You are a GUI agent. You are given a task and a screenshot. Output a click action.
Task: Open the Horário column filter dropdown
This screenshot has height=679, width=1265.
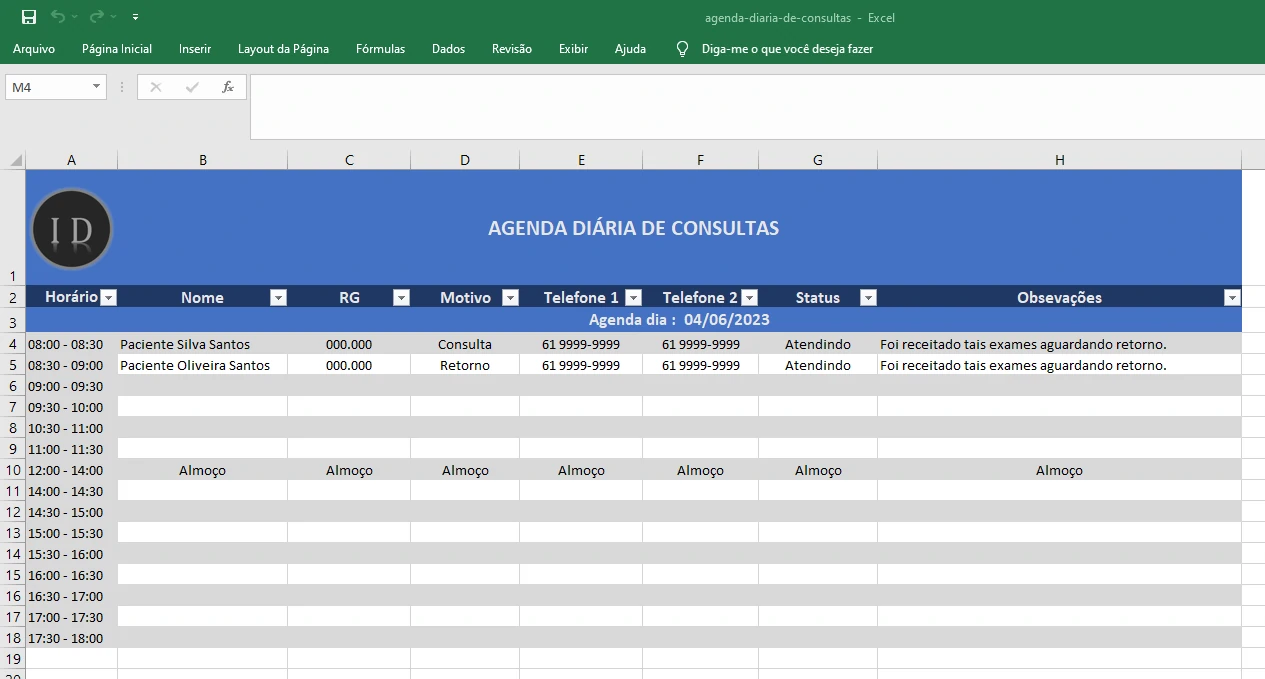(108, 297)
